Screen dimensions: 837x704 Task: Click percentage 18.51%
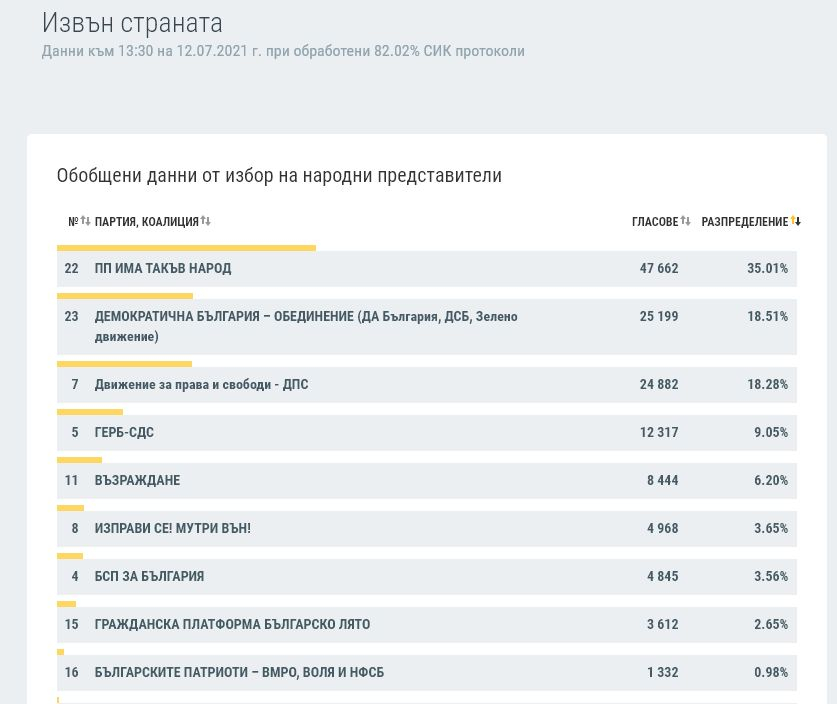coord(767,317)
